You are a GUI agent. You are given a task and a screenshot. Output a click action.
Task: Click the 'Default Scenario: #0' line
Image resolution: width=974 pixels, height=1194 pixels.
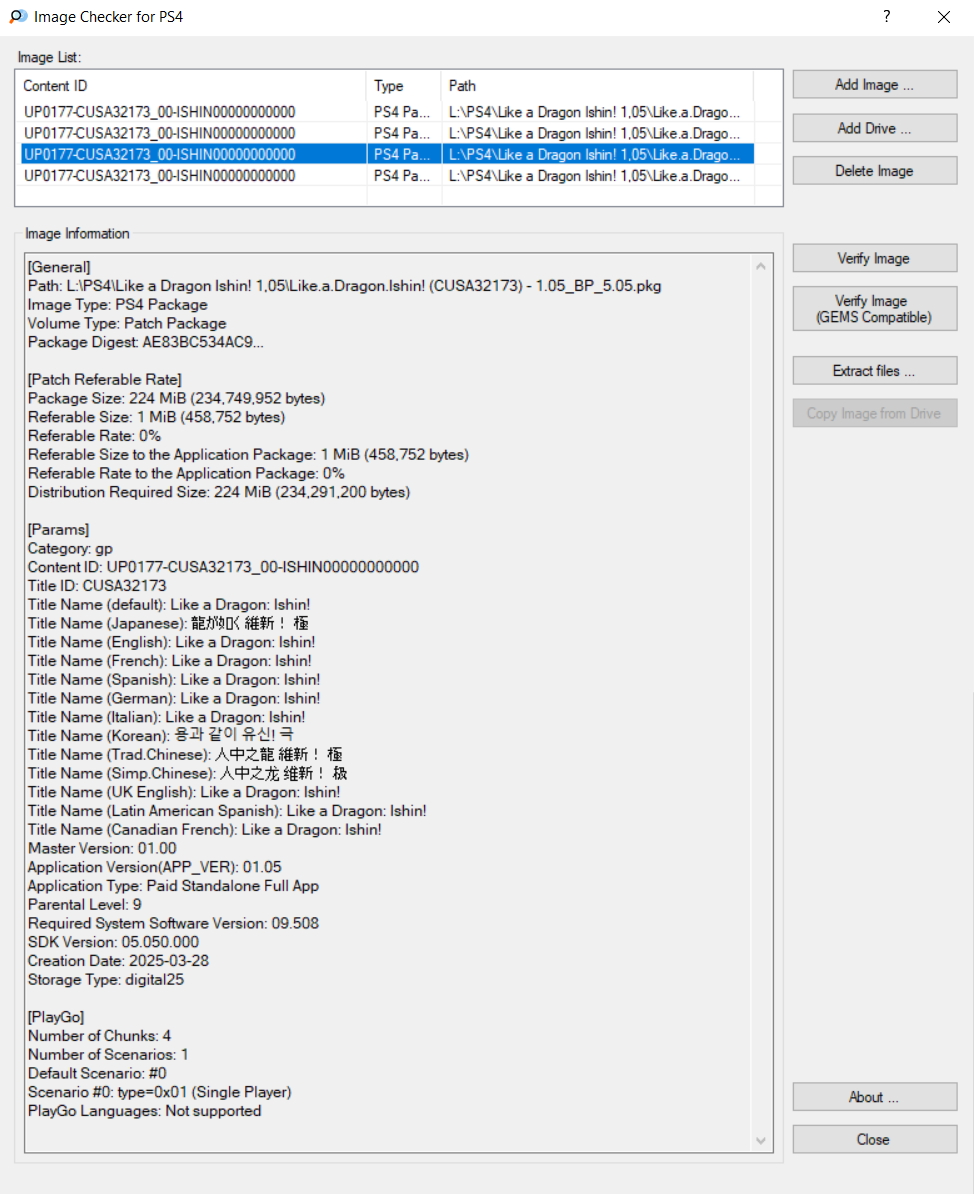[x=97, y=1074]
